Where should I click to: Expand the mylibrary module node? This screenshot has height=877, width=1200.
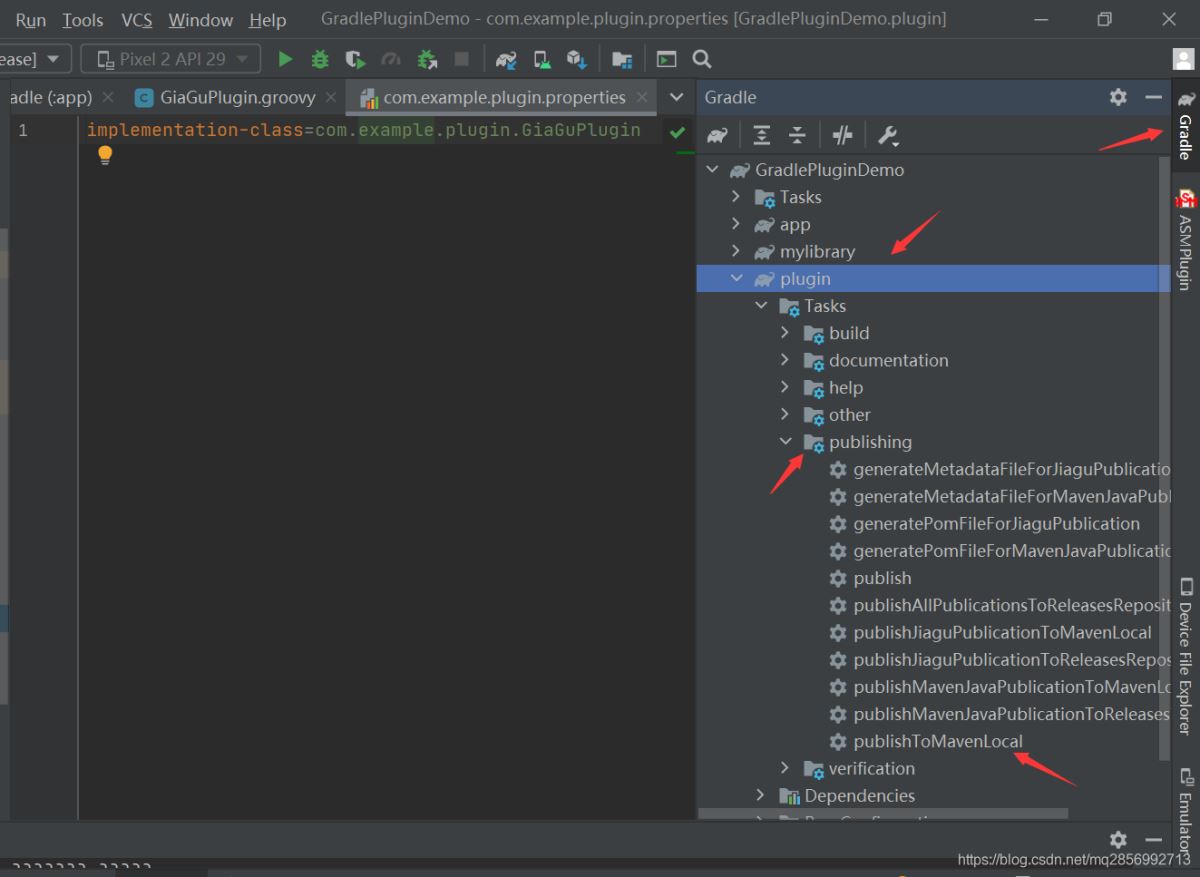click(736, 252)
